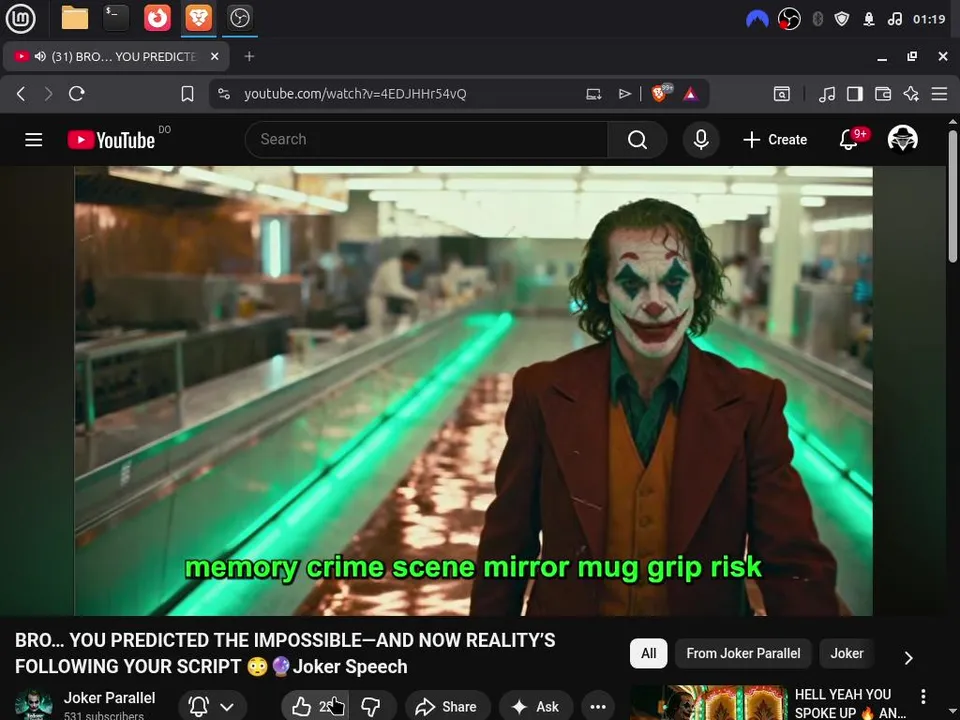The width and height of the screenshot is (960, 720).
Task: Open a new browser tab
Action: (x=249, y=56)
